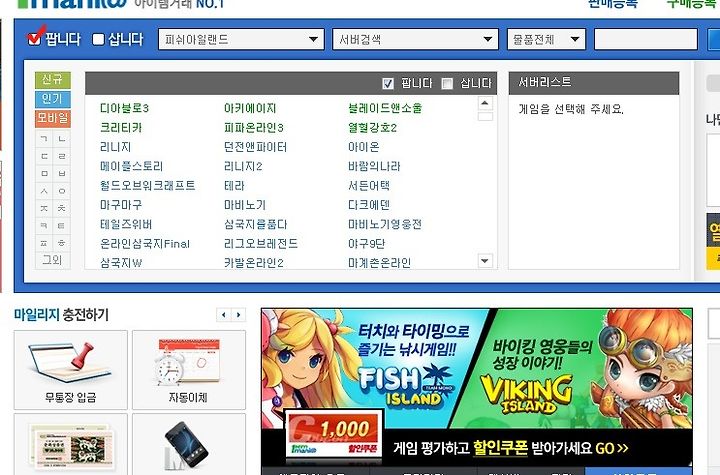The height and width of the screenshot is (475, 720).
Task: Select game 리그오브레전드
Action: [261, 243]
